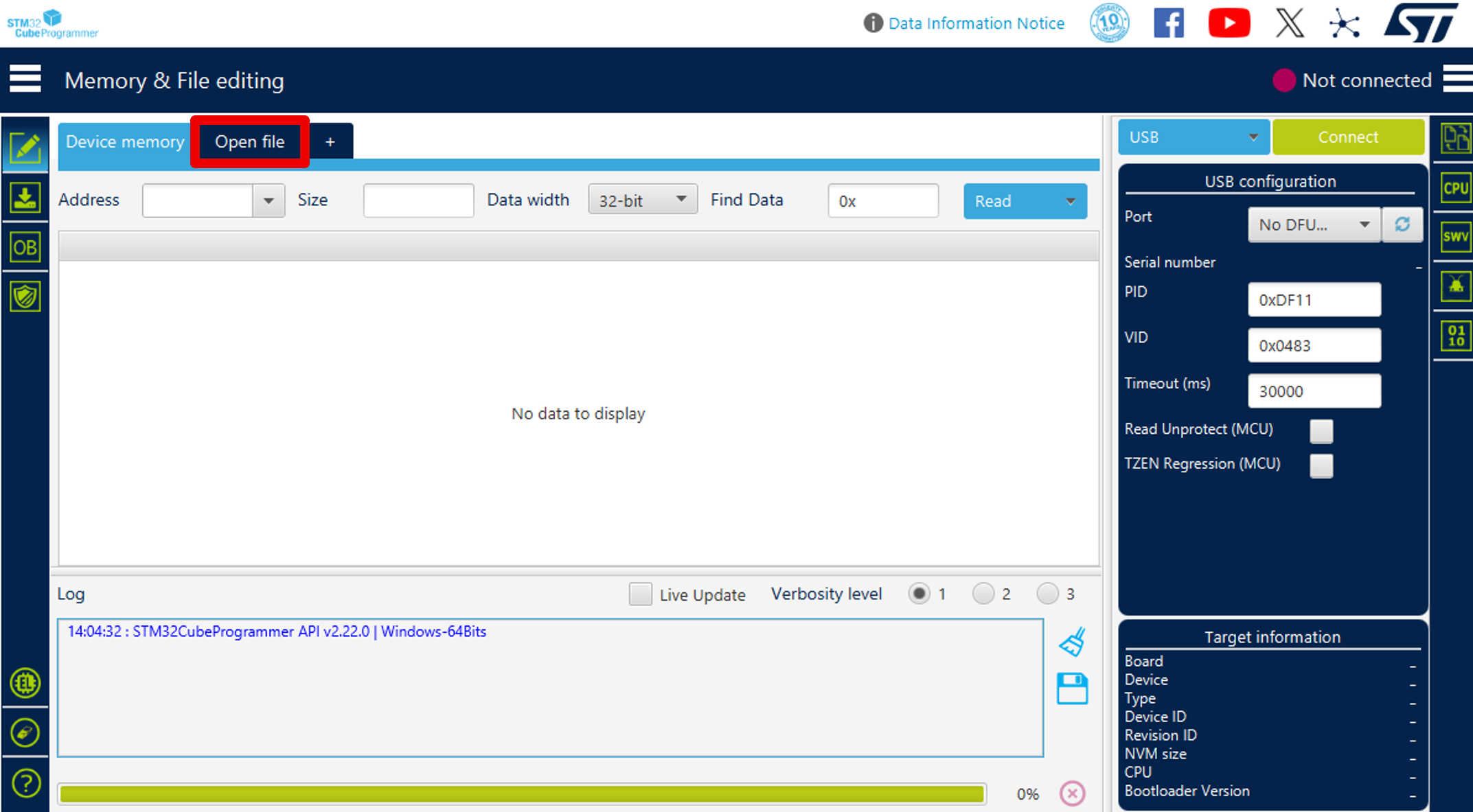Open Option Bytes (OB) panel
The image size is (1473, 812).
[x=25, y=247]
